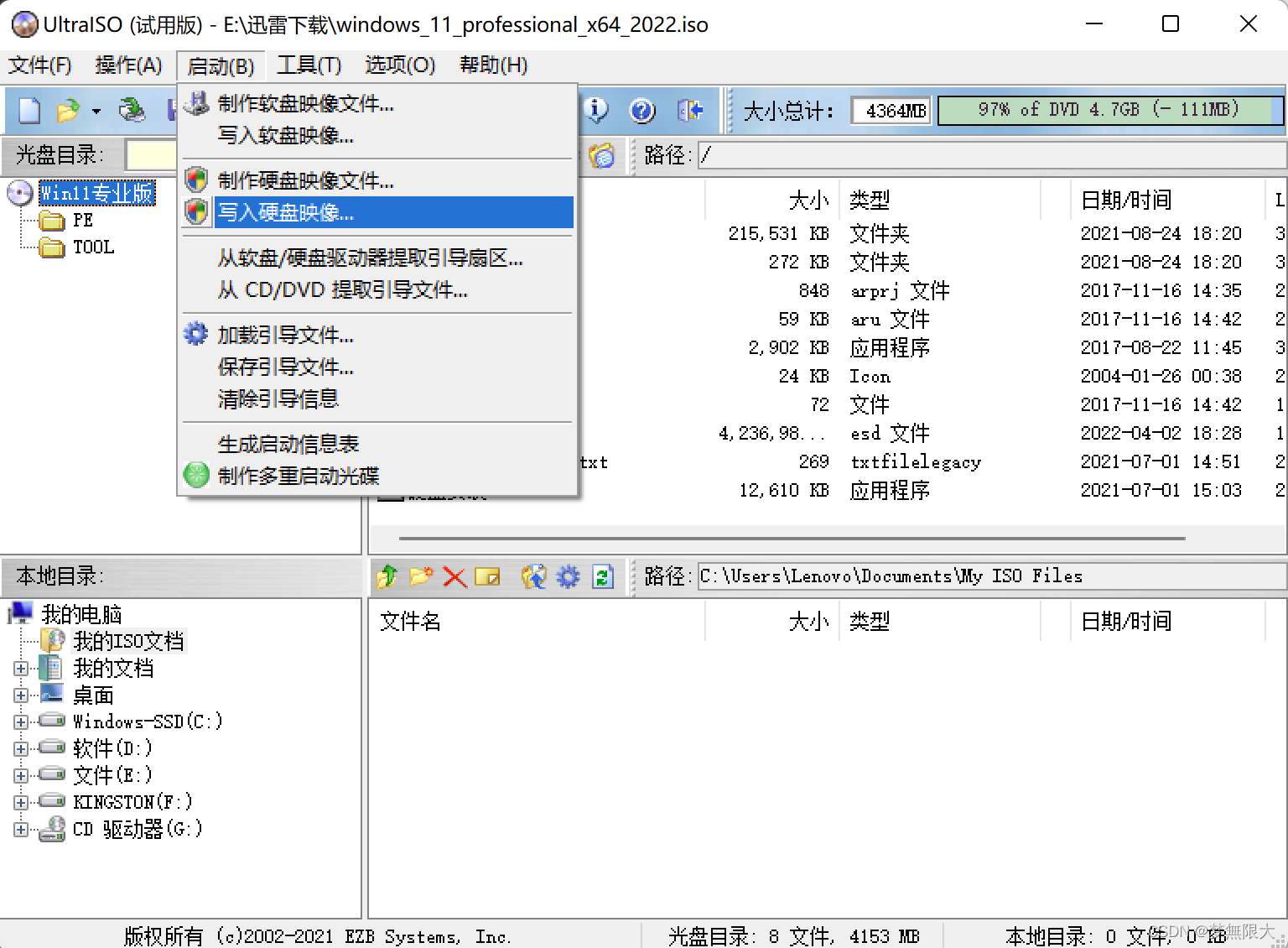Expand the KINGSTON(F:) tree node
This screenshot has height=948, width=1288.
click(x=21, y=802)
